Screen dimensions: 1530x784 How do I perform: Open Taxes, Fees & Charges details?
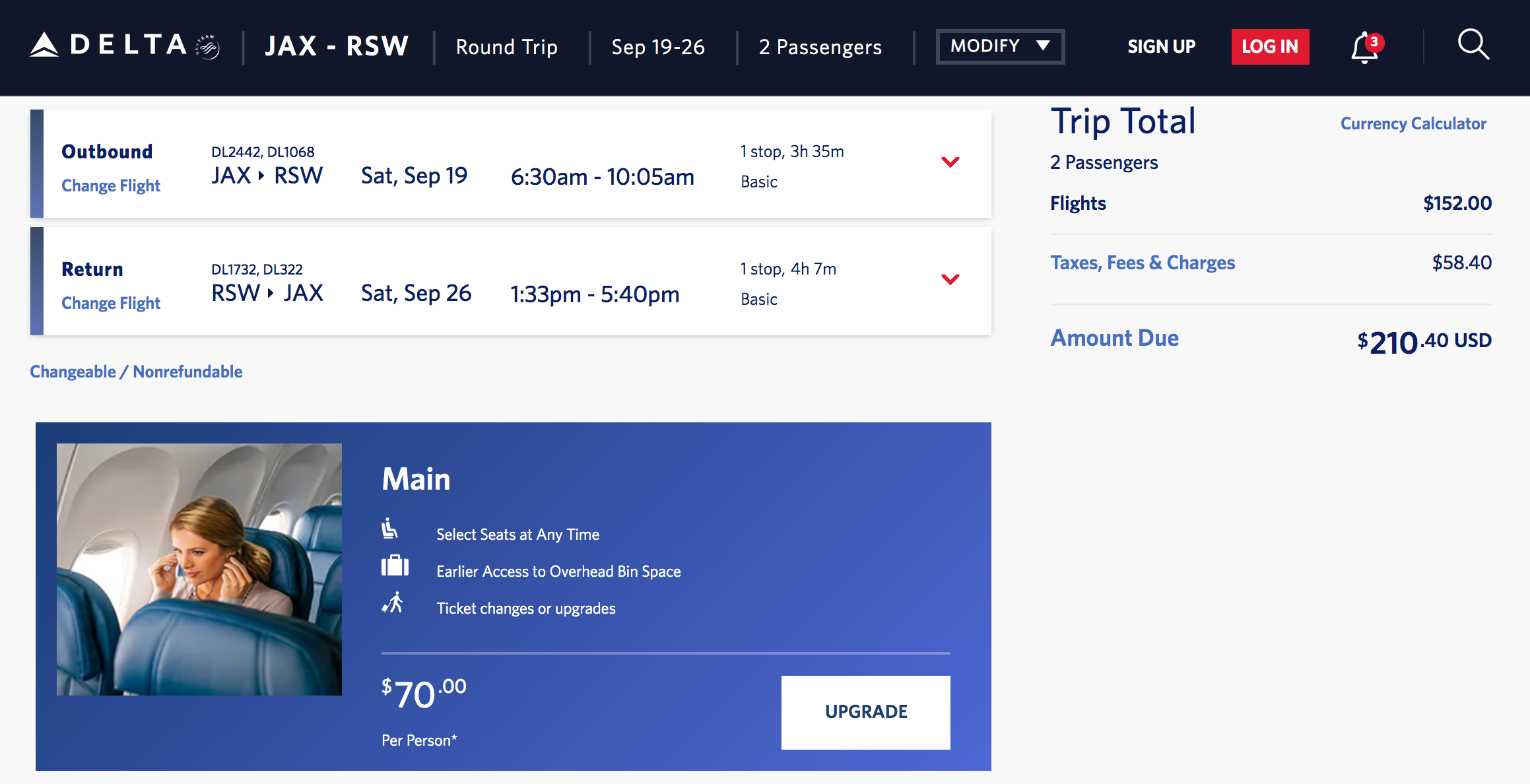point(1143,262)
